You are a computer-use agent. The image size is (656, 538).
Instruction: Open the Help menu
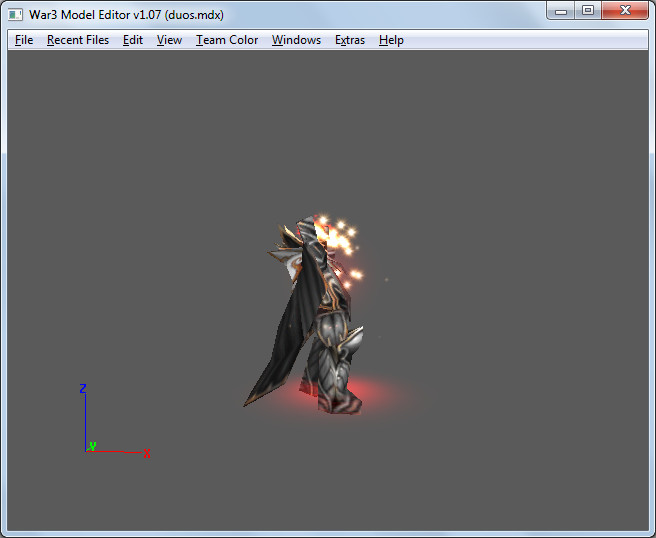pyautogui.click(x=391, y=40)
